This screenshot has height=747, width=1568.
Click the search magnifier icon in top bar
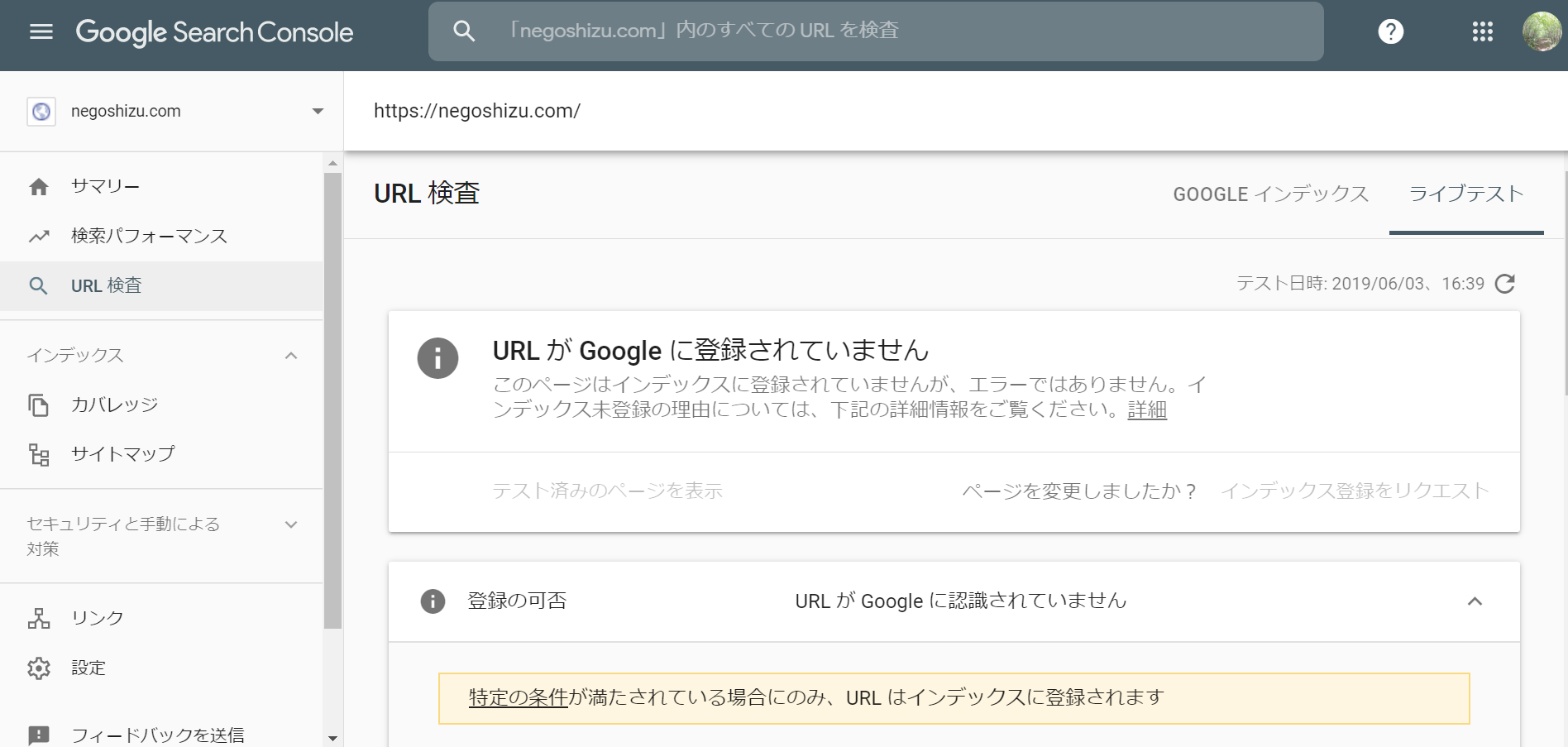click(464, 31)
